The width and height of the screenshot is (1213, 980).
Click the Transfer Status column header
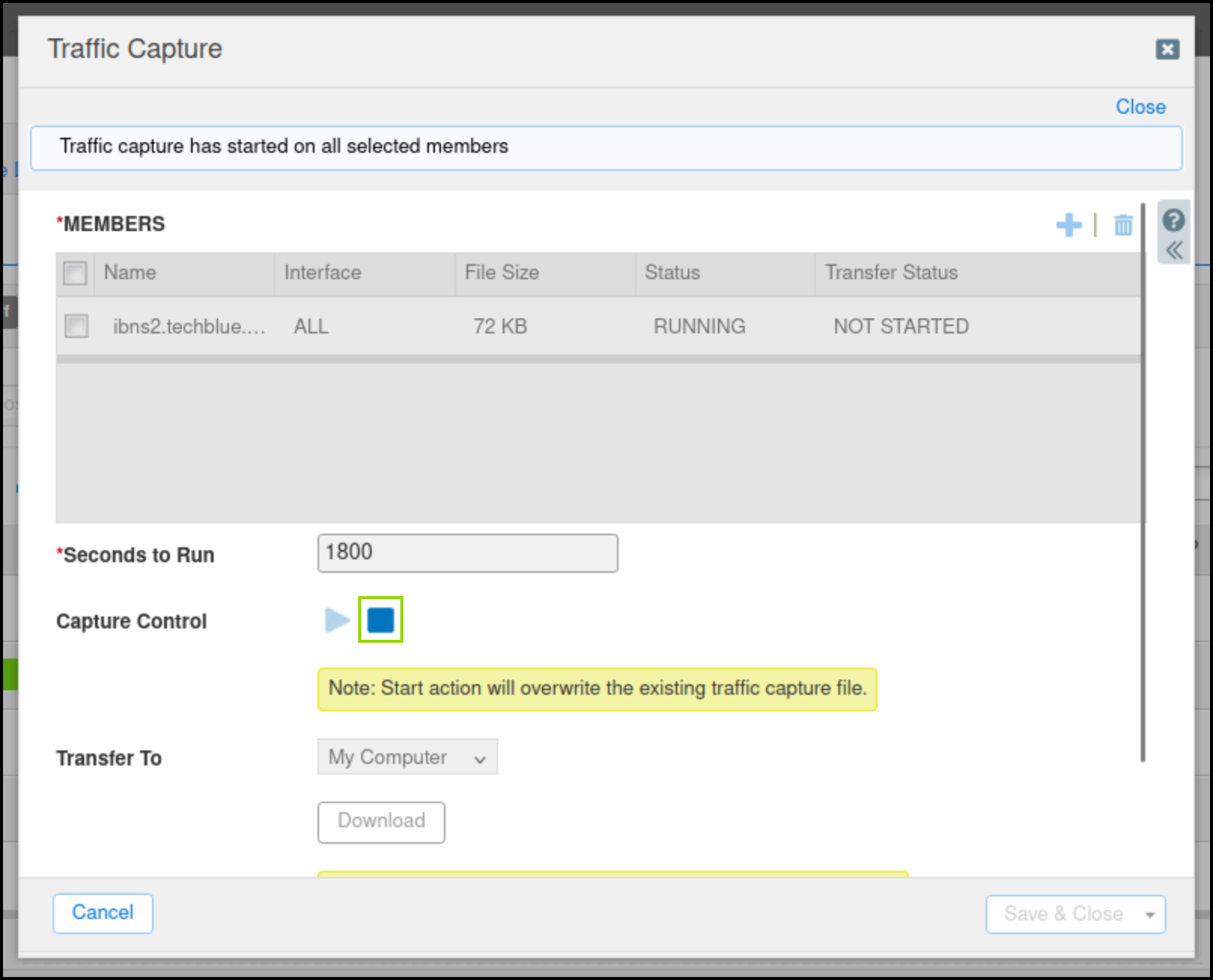tap(891, 272)
